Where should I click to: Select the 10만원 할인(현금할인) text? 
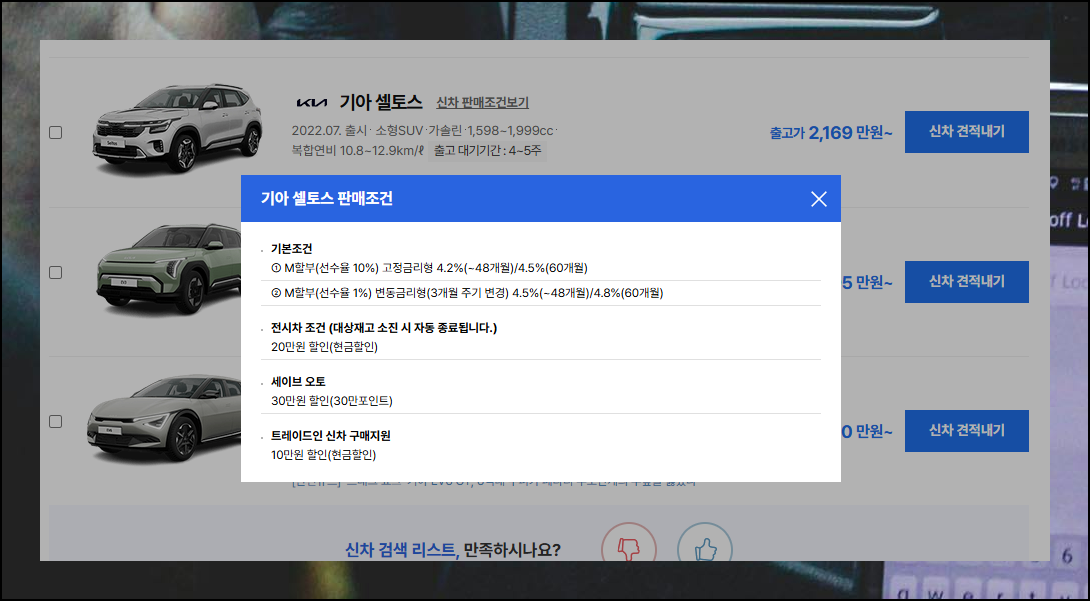tap(323, 455)
